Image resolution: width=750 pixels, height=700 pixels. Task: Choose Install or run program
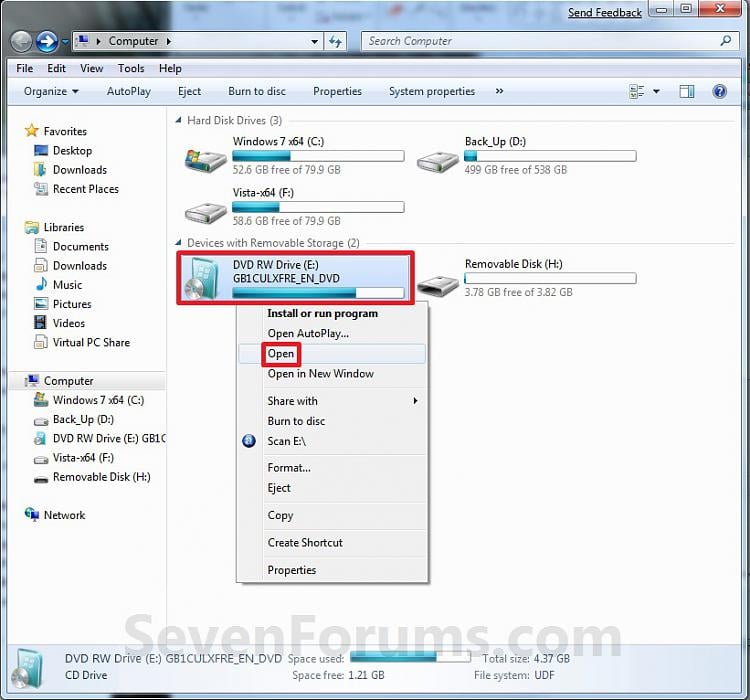tap(331, 313)
